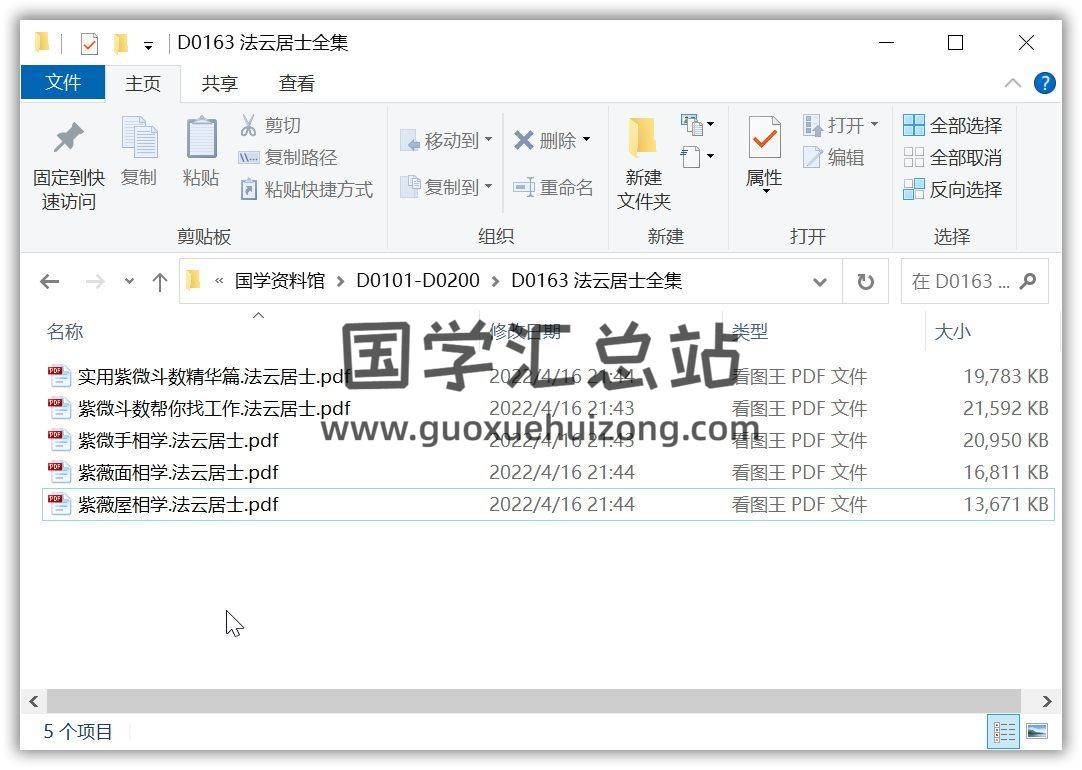
Task: Click PDF icon of 紫薇面相学 file
Action: coord(59,473)
